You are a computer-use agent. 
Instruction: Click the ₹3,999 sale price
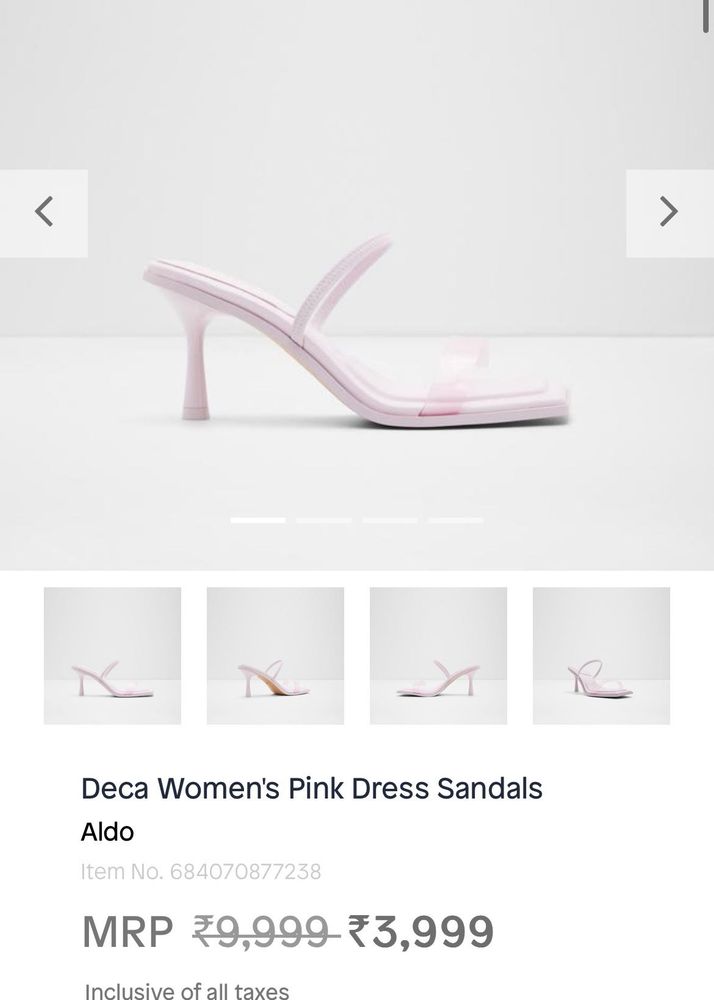click(x=421, y=932)
